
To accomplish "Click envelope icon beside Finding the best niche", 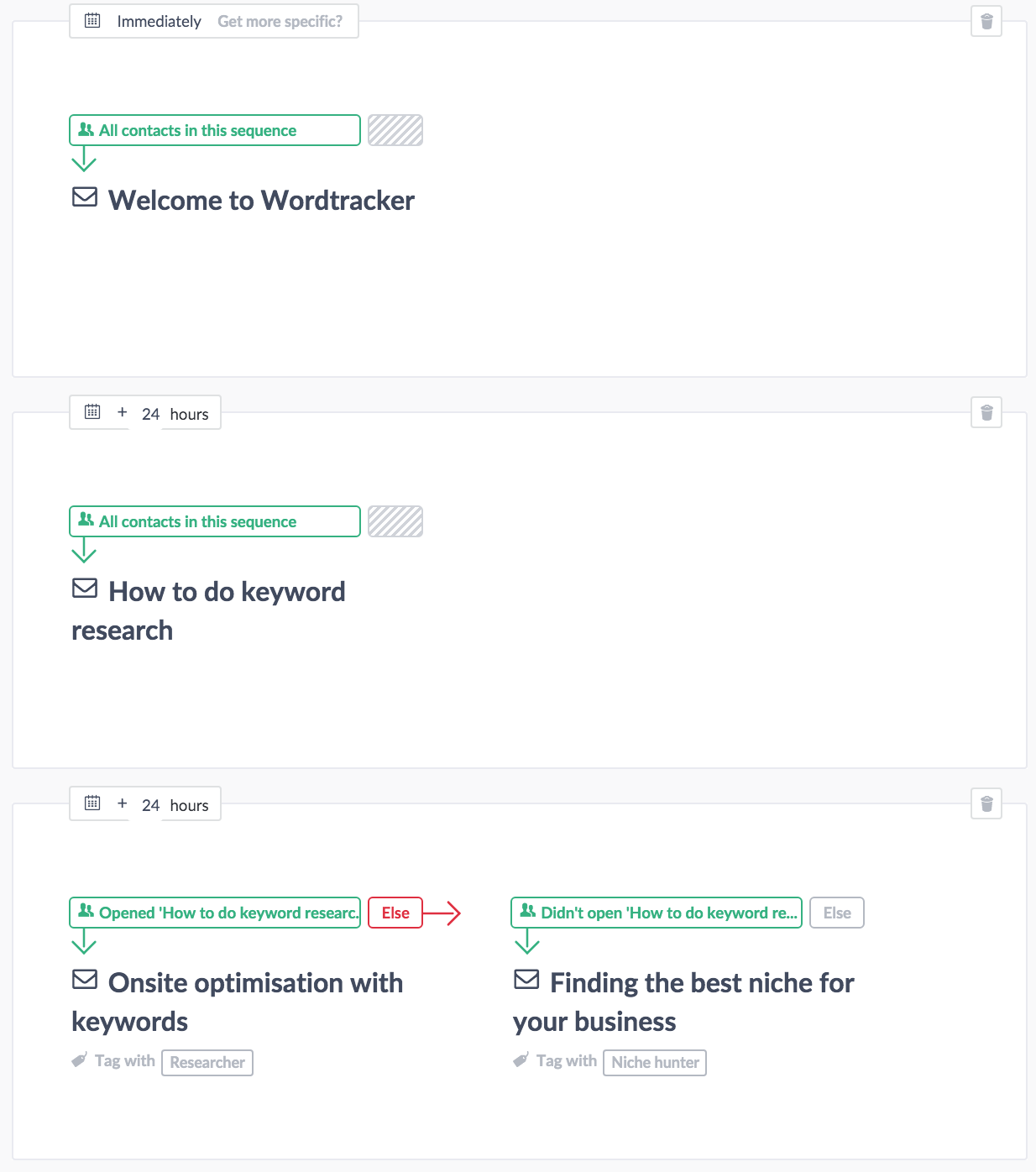I will click(x=526, y=980).
